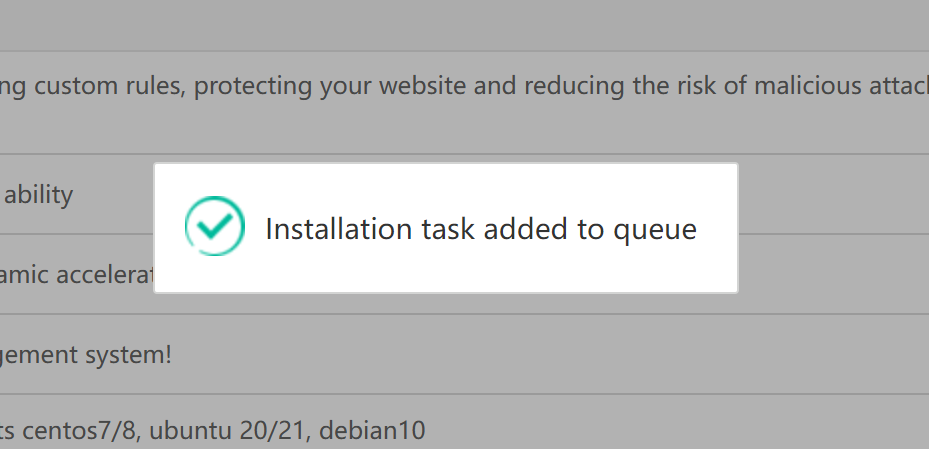
Task: Click the dimmed area right of the toast
Action: pos(833,228)
